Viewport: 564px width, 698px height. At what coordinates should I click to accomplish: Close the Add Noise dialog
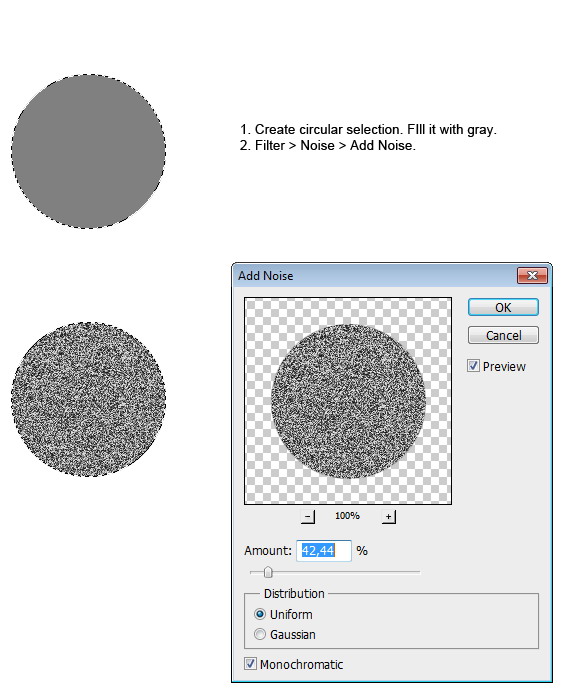click(532, 275)
